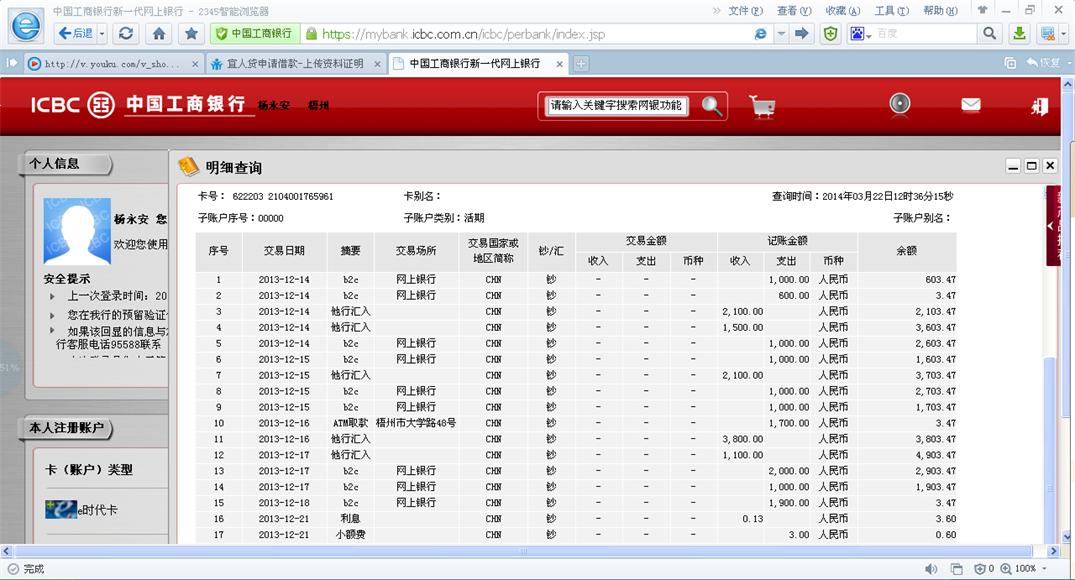The width and height of the screenshot is (1075, 580).
Task: Click the ICBC keyword search input box
Action: (x=617, y=106)
